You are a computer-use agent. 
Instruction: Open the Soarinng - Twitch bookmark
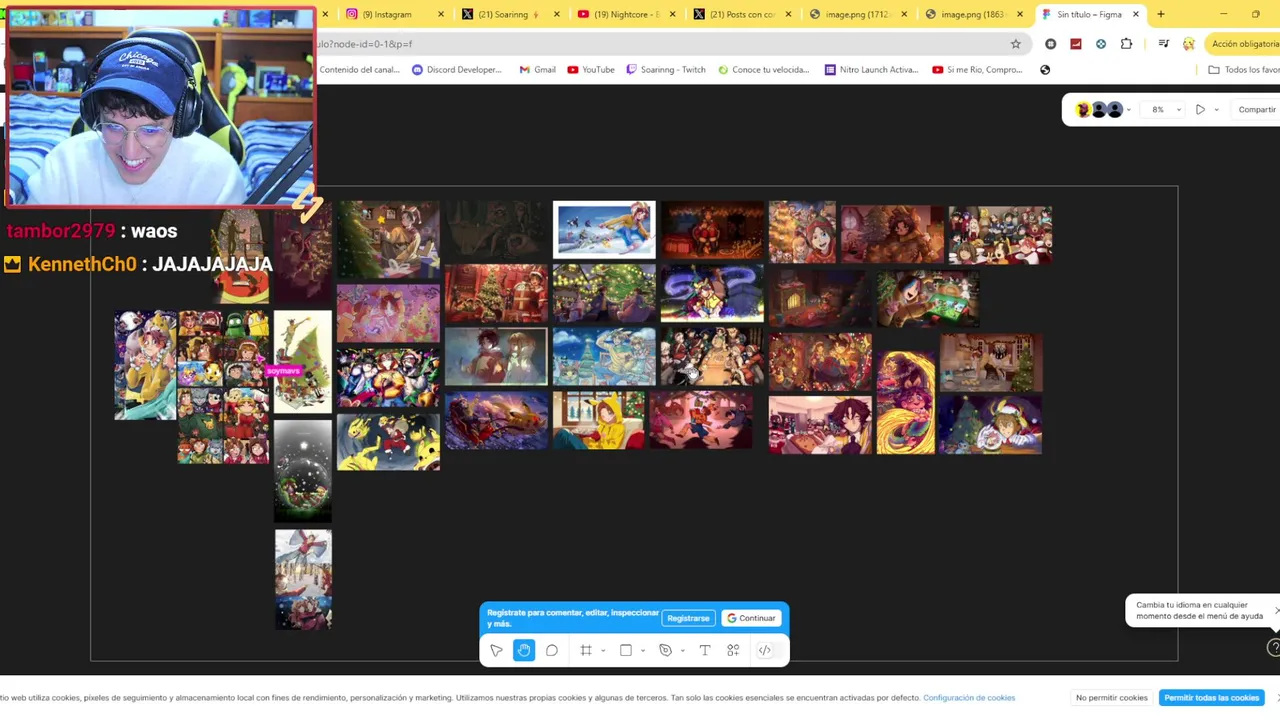tap(666, 70)
